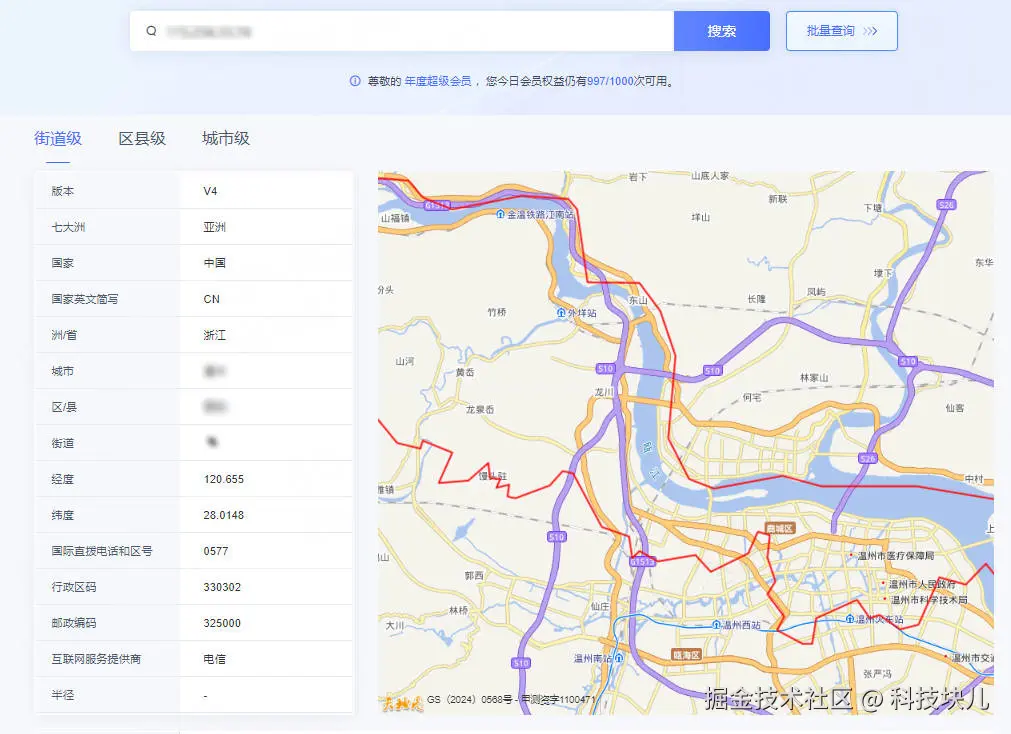
Task: Click the G1513 expressway shield label
Action: point(643,561)
